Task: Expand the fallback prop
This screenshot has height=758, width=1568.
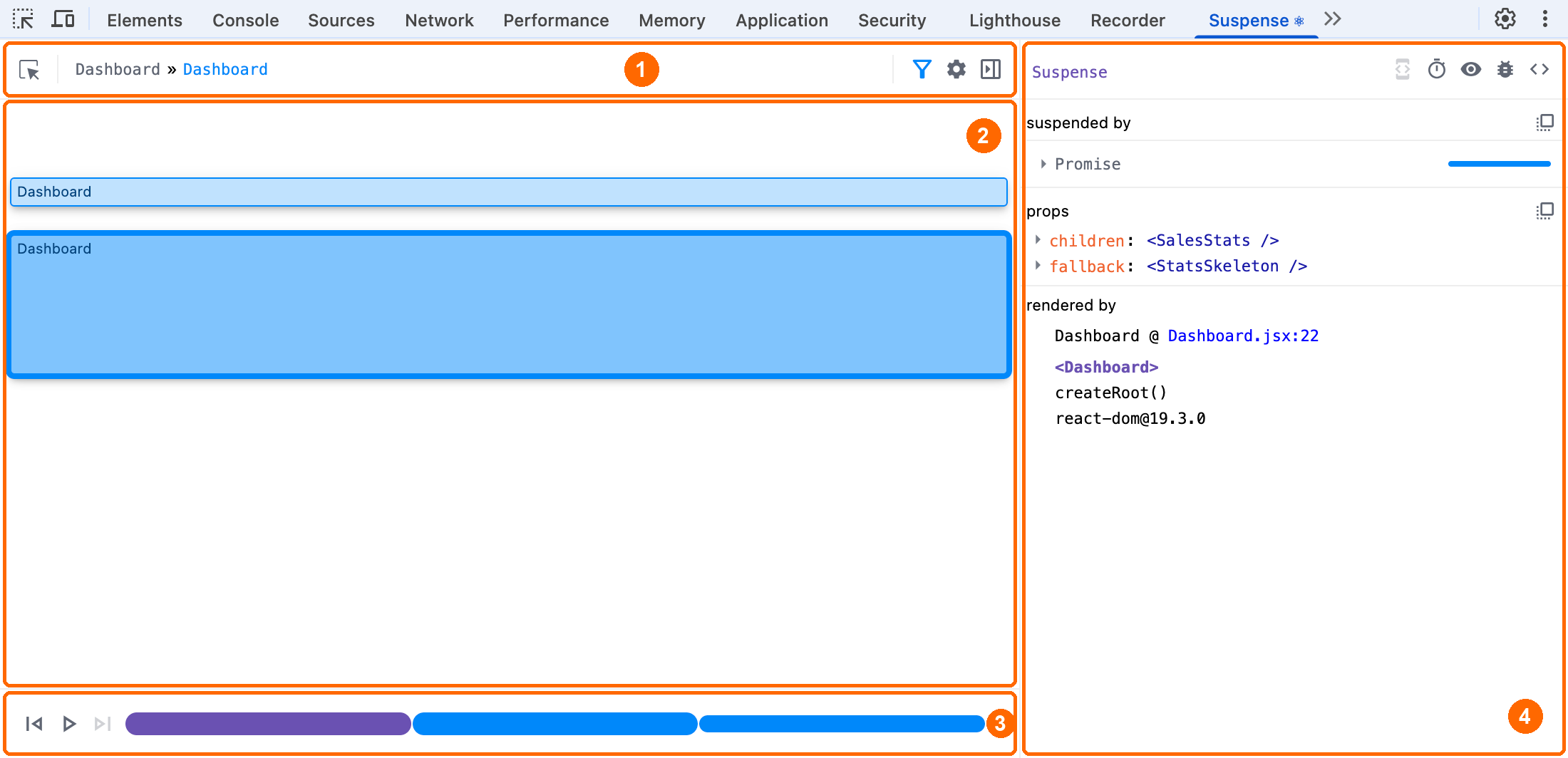Action: 1038,266
